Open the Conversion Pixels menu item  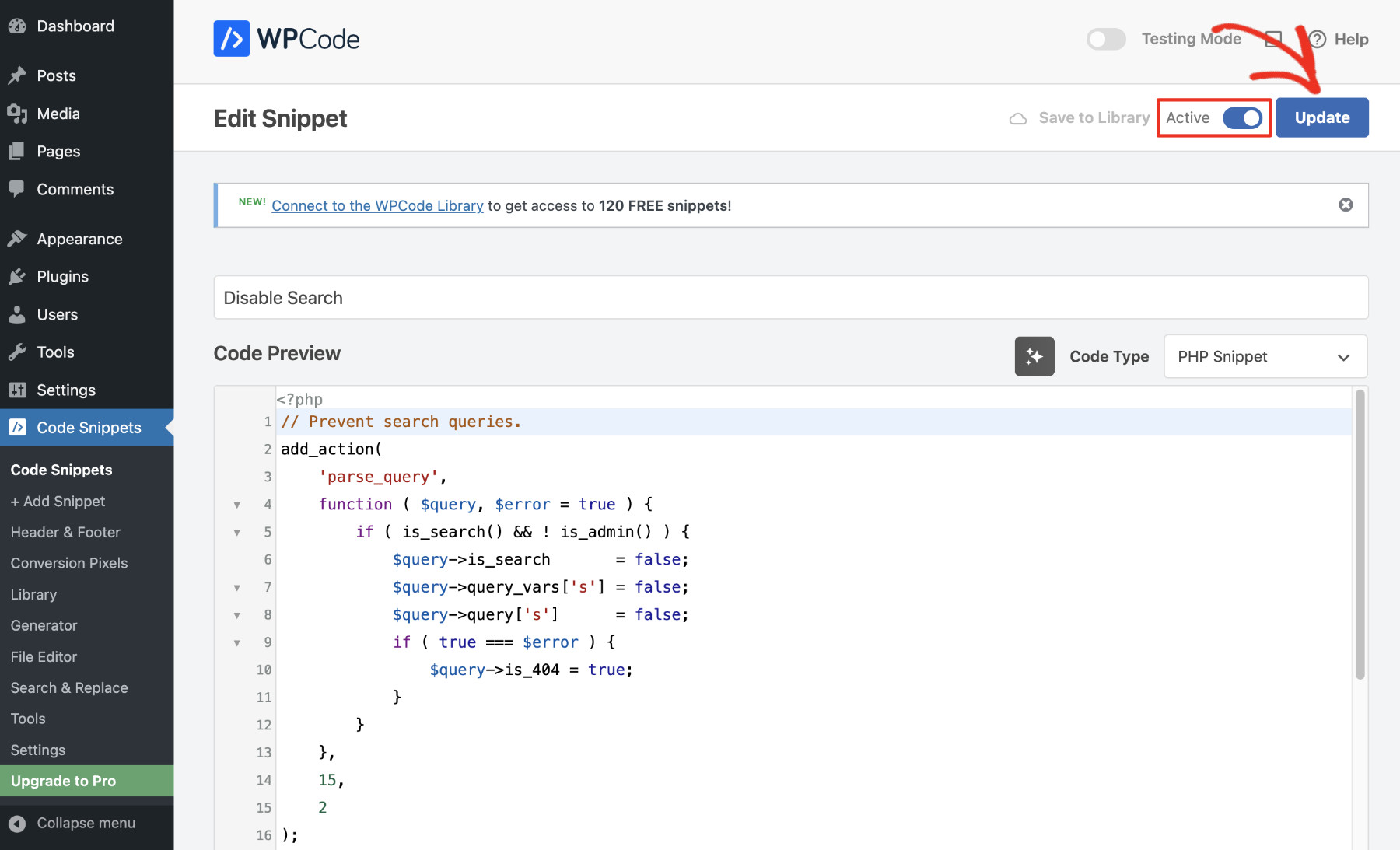point(69,563)
